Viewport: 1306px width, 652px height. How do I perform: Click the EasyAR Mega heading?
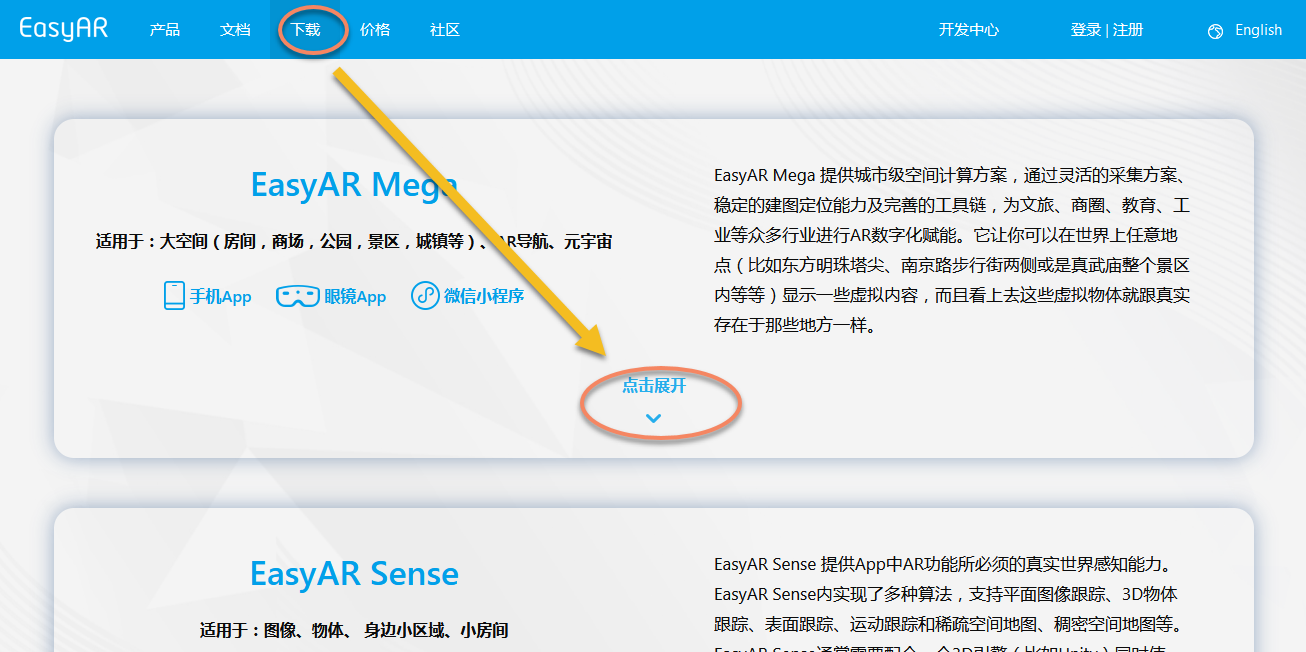point(354,185)
